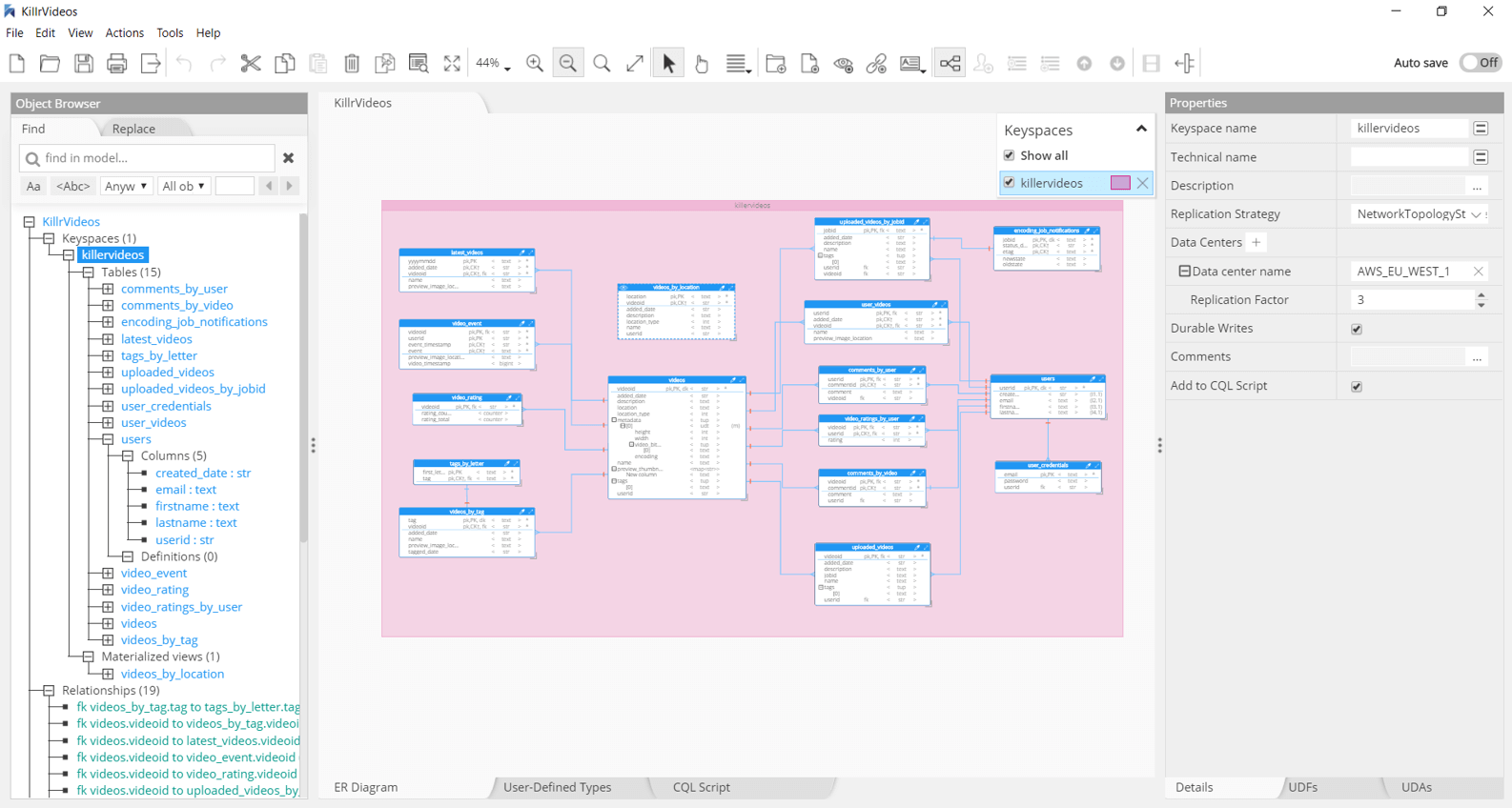Open the Tools menu
This screenshot has height=808, width=1512.
point(170,32)
